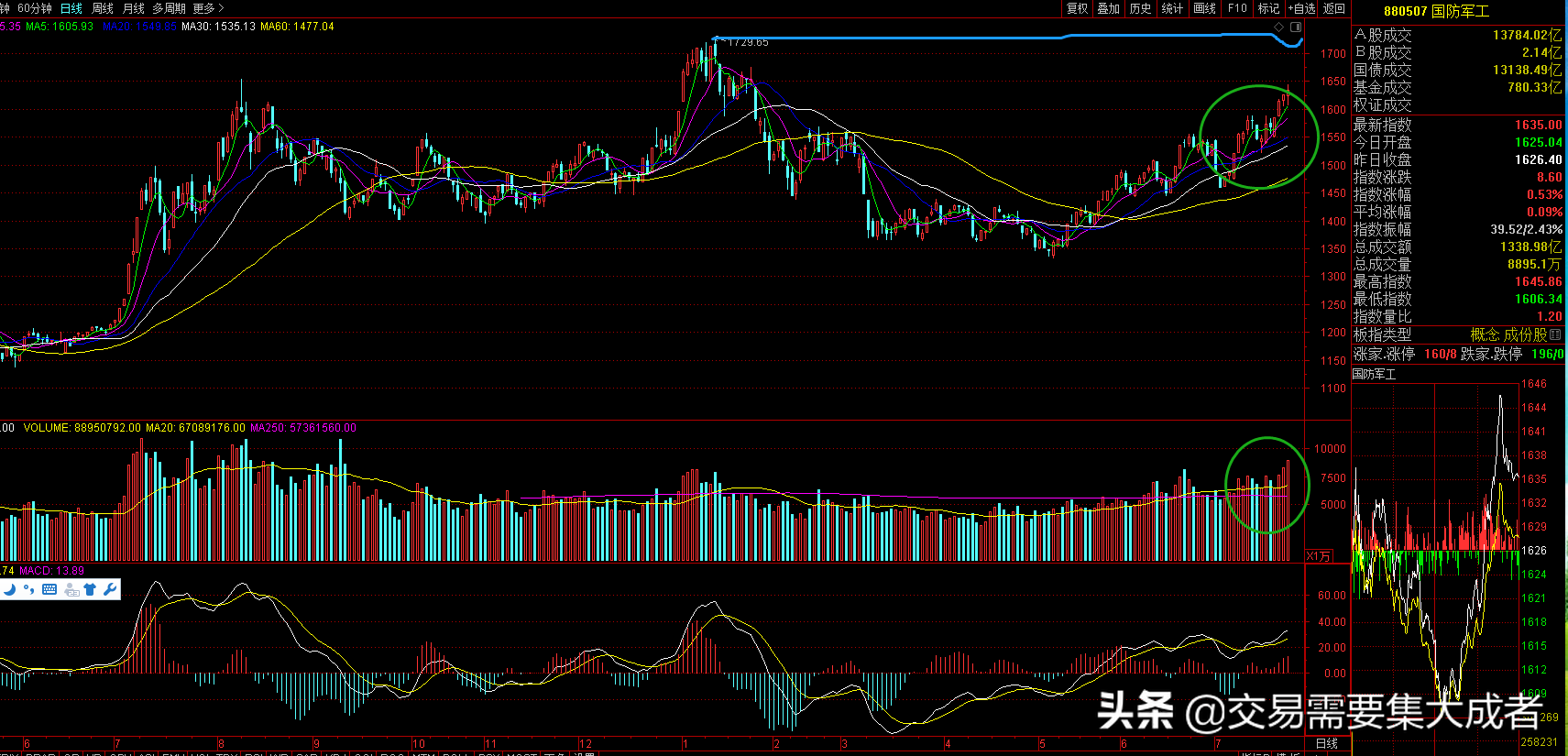Screen dimensions: 1568x756
Task: Click the 标记 mark button
Action: (x=1268, y=8)
